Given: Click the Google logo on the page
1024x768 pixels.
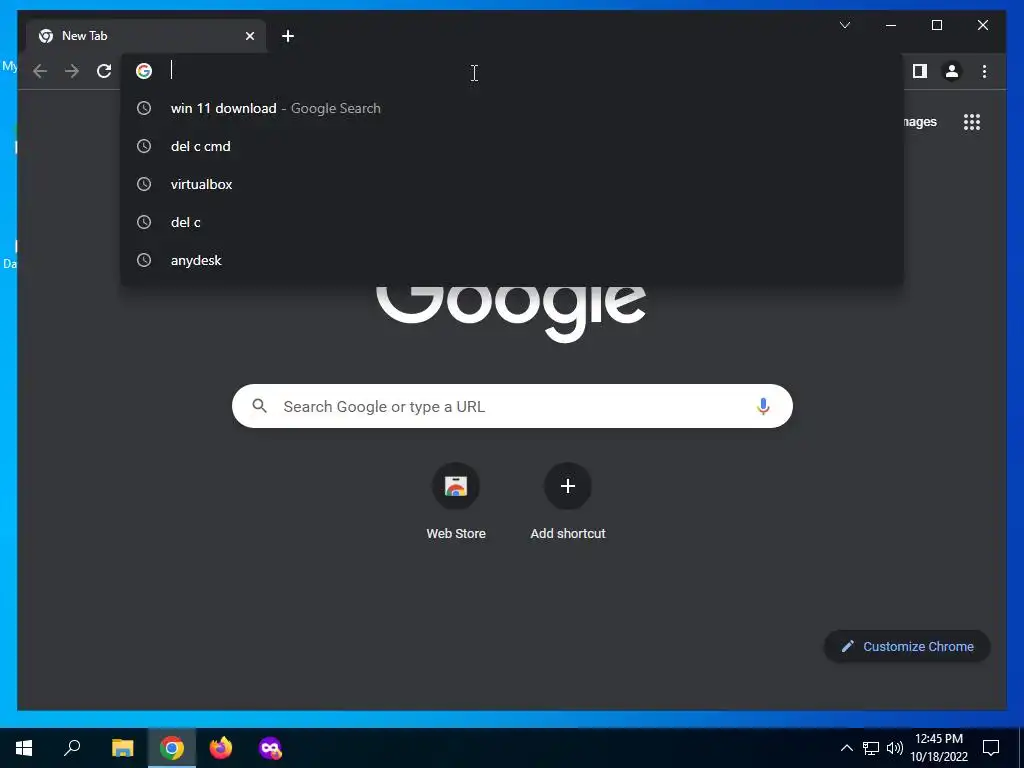Looking at the screenshot, I should tap(511, 313).
